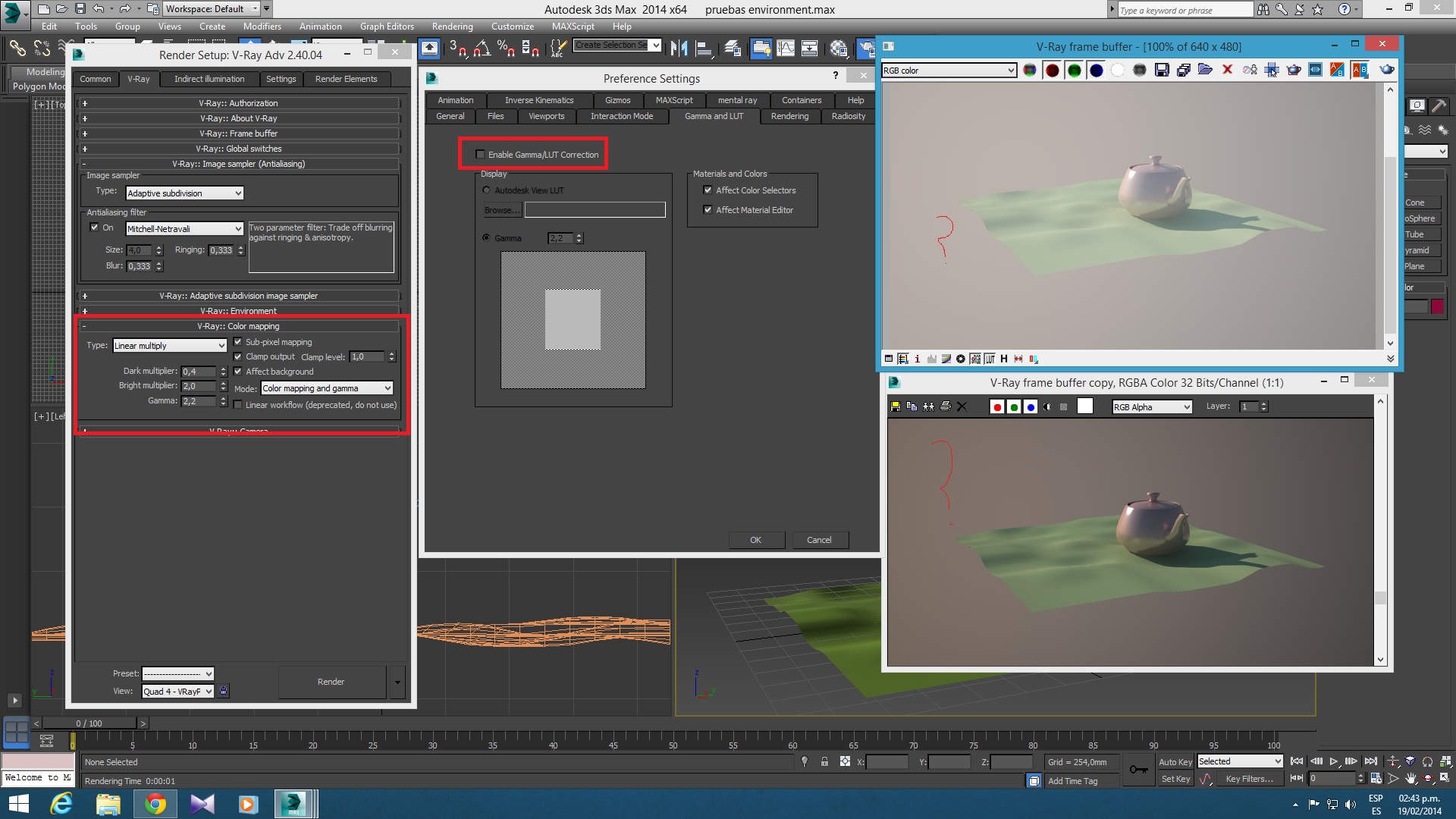Open the Rendering menu

pyautogui.click(x=452, y=27)
